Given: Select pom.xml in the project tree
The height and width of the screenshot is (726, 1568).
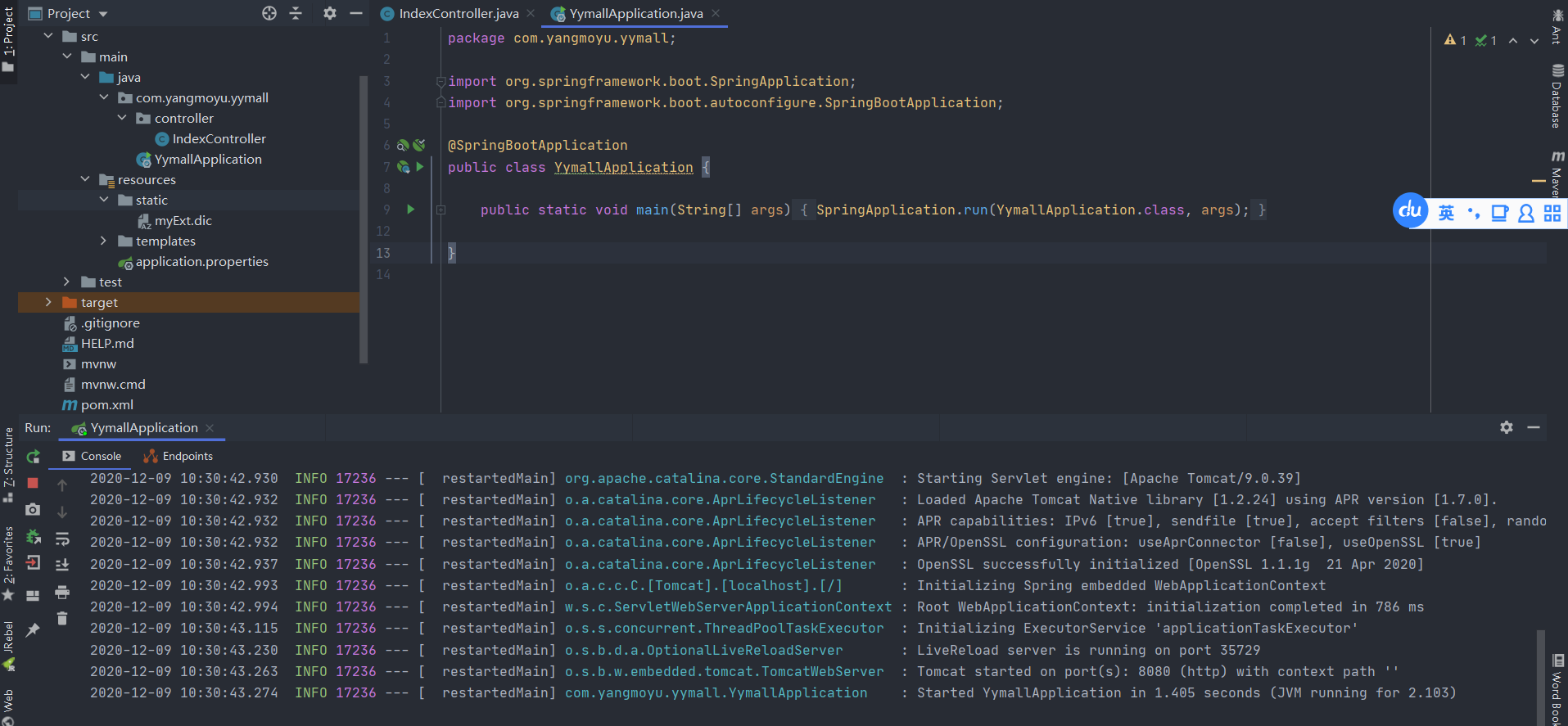Looking at the screenshot, I should click(107, 404).
